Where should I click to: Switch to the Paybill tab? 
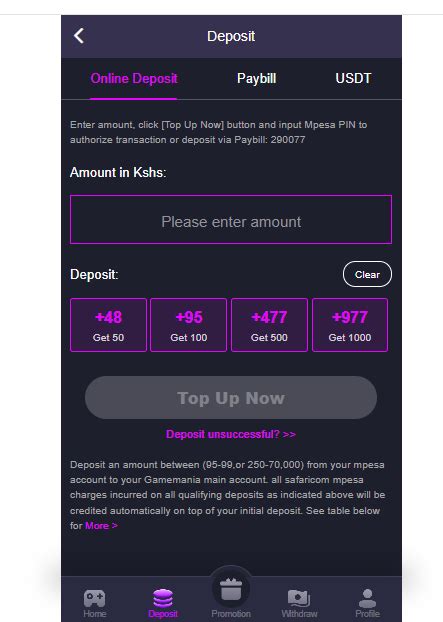click(257, 79)
